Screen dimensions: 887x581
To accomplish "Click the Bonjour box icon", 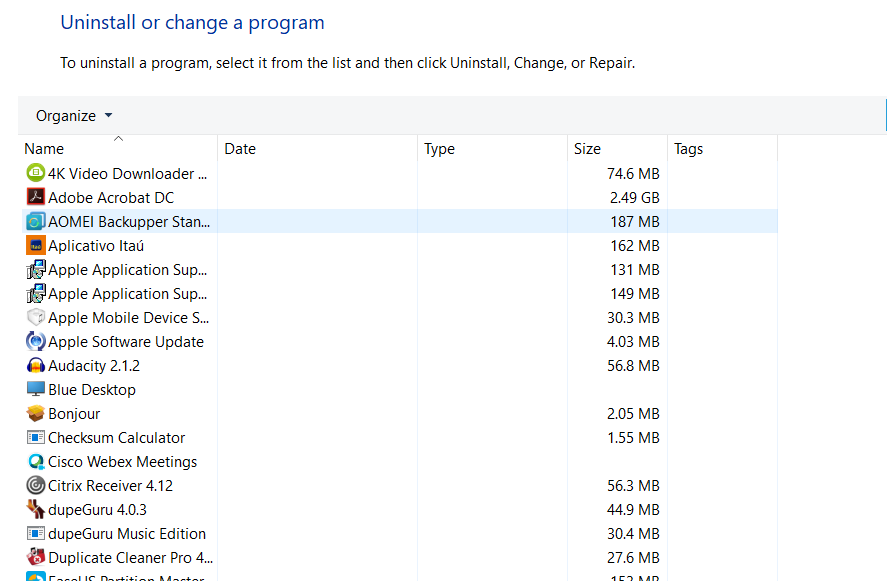I will (36, 413).
